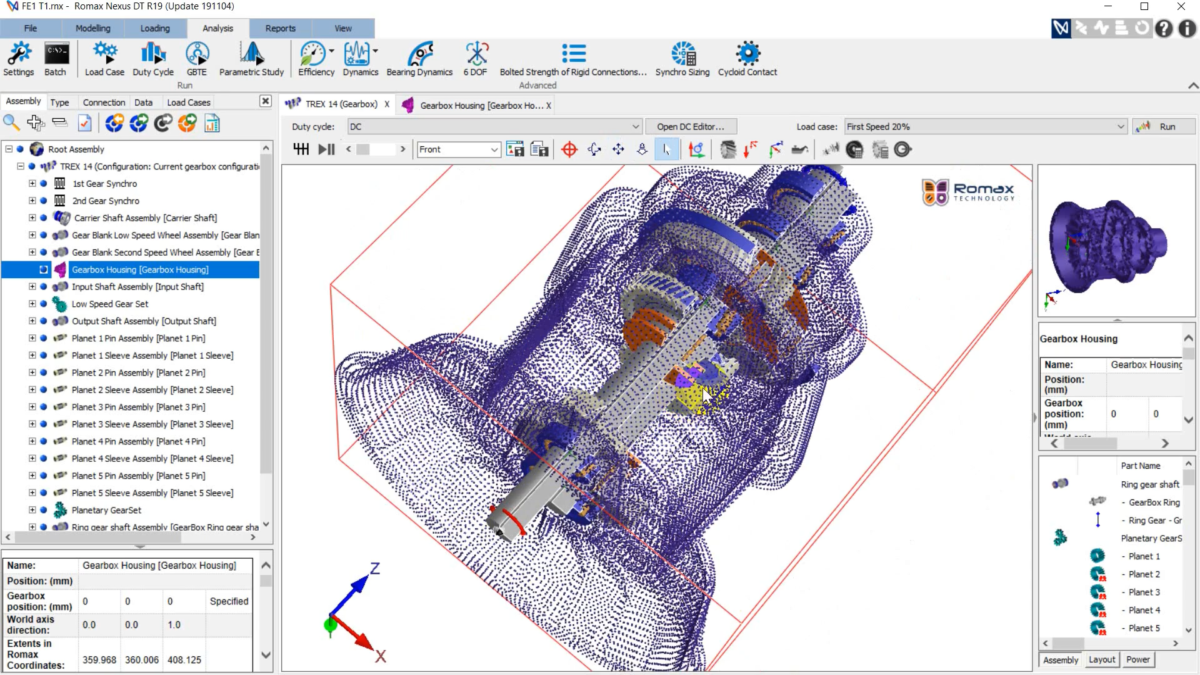Expand the 1st Gear Synchro node
The image size is (1200, 675).
pyautogui.click(x=32, y=184)
